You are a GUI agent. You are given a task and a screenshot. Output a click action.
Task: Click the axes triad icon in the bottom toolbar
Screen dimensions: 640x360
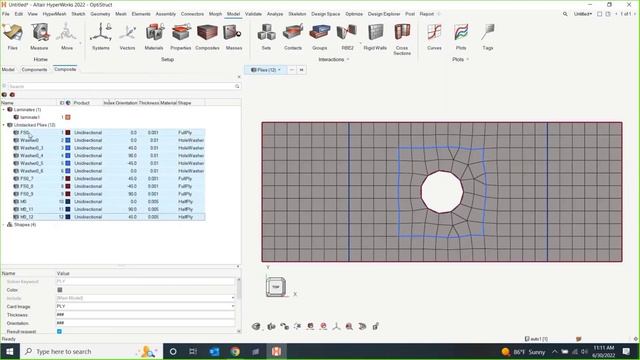(336, 326)
